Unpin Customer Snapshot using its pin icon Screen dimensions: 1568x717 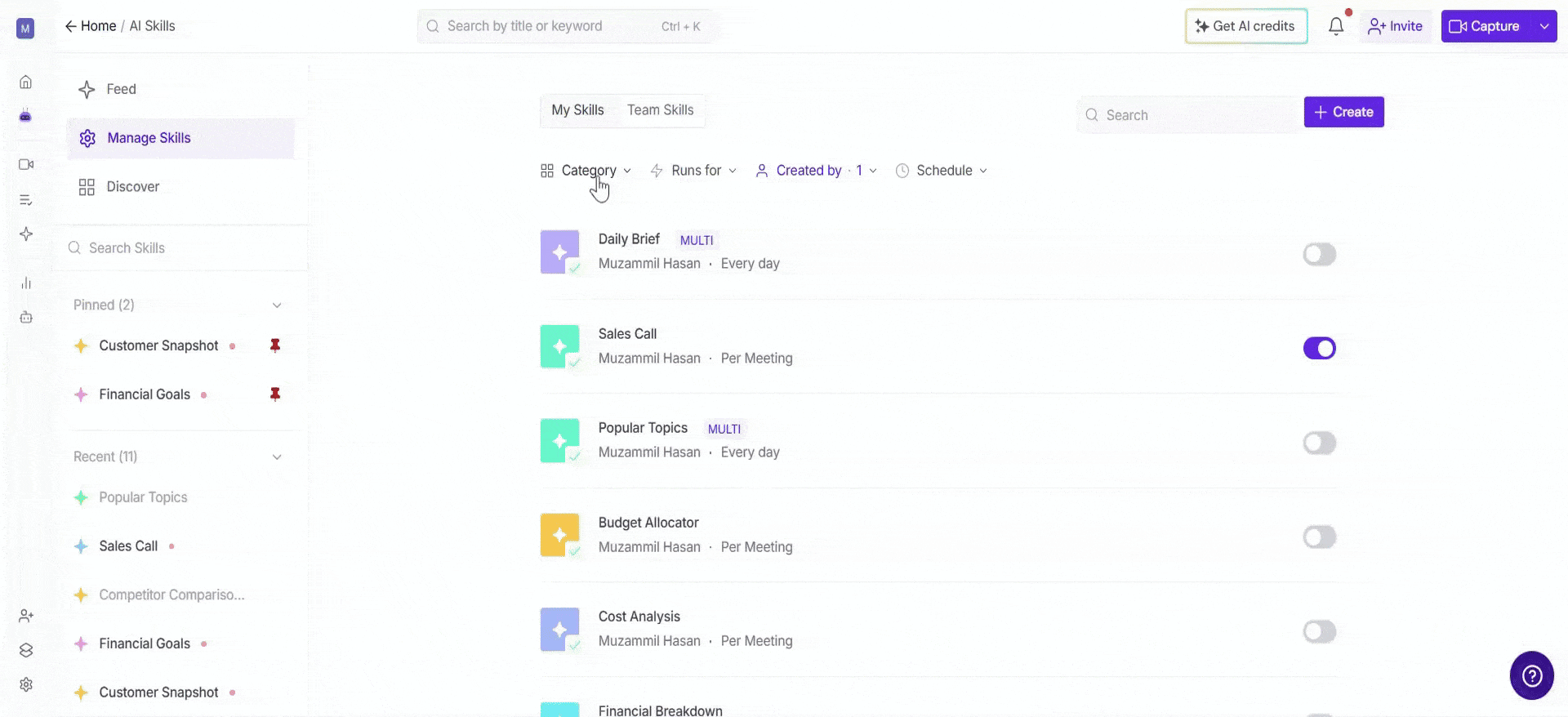pos(275,345)
